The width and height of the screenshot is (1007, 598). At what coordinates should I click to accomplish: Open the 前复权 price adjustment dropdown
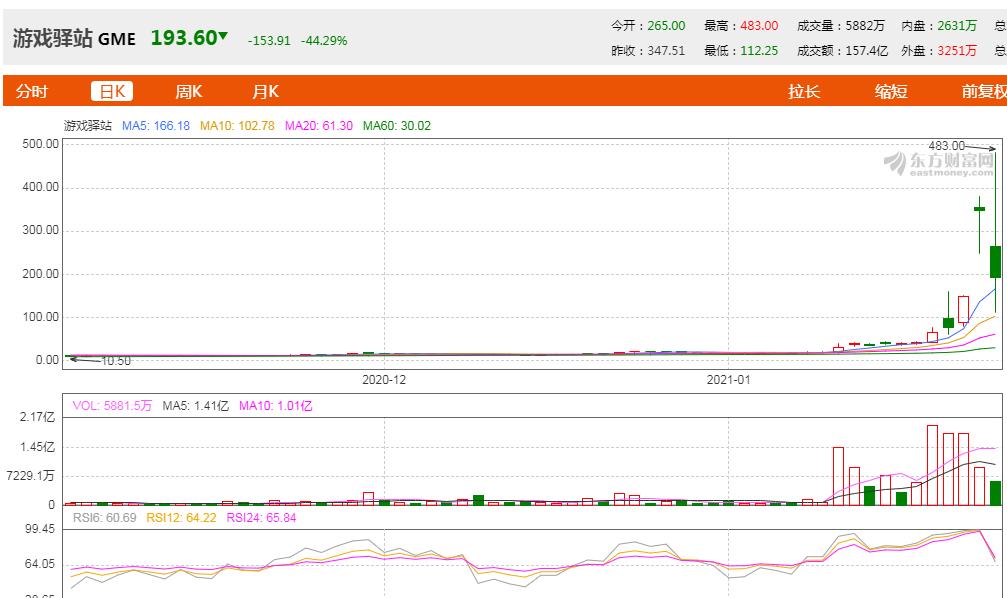[983, 91]
